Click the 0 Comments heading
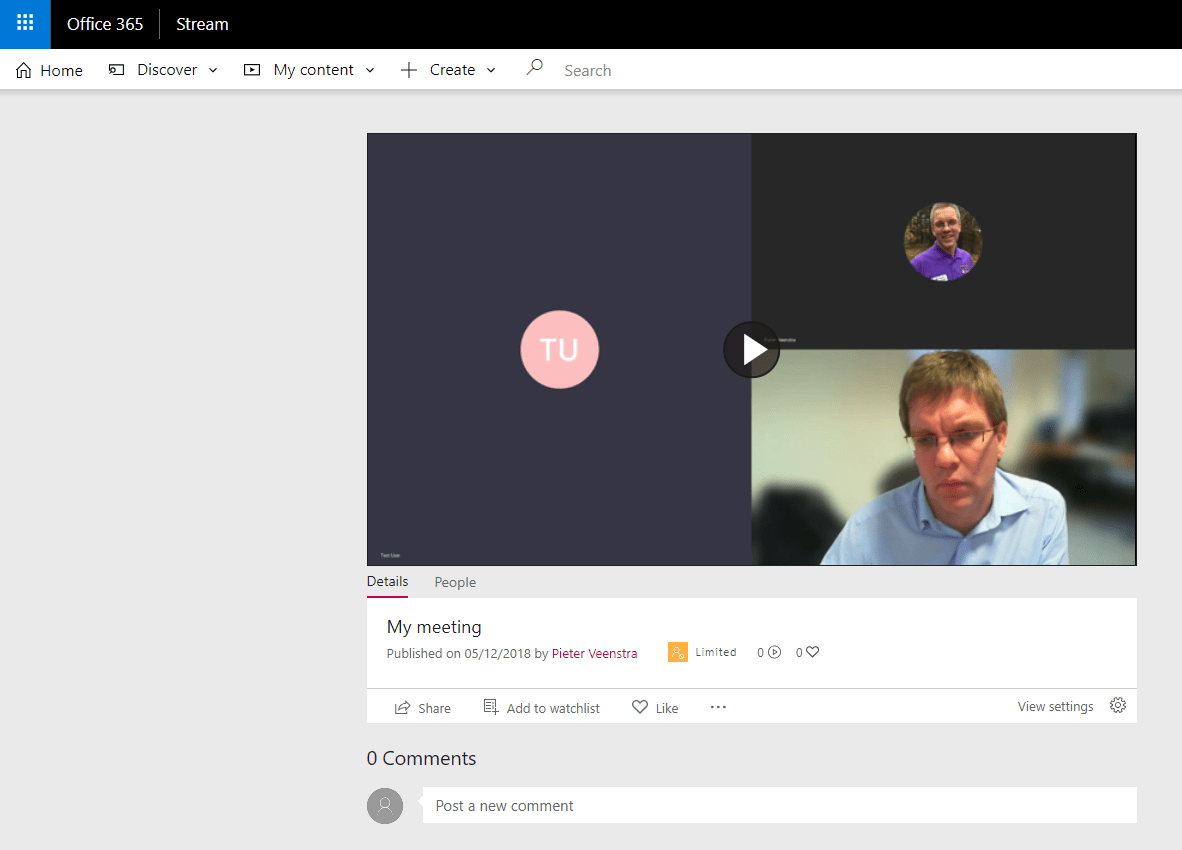 point(421,758)
